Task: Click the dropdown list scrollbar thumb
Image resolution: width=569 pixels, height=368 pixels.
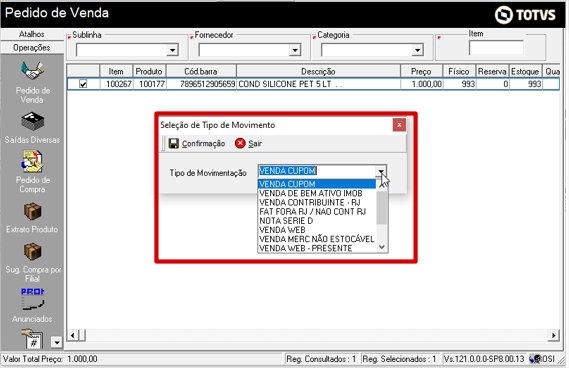Action: [x=382, y=208]
